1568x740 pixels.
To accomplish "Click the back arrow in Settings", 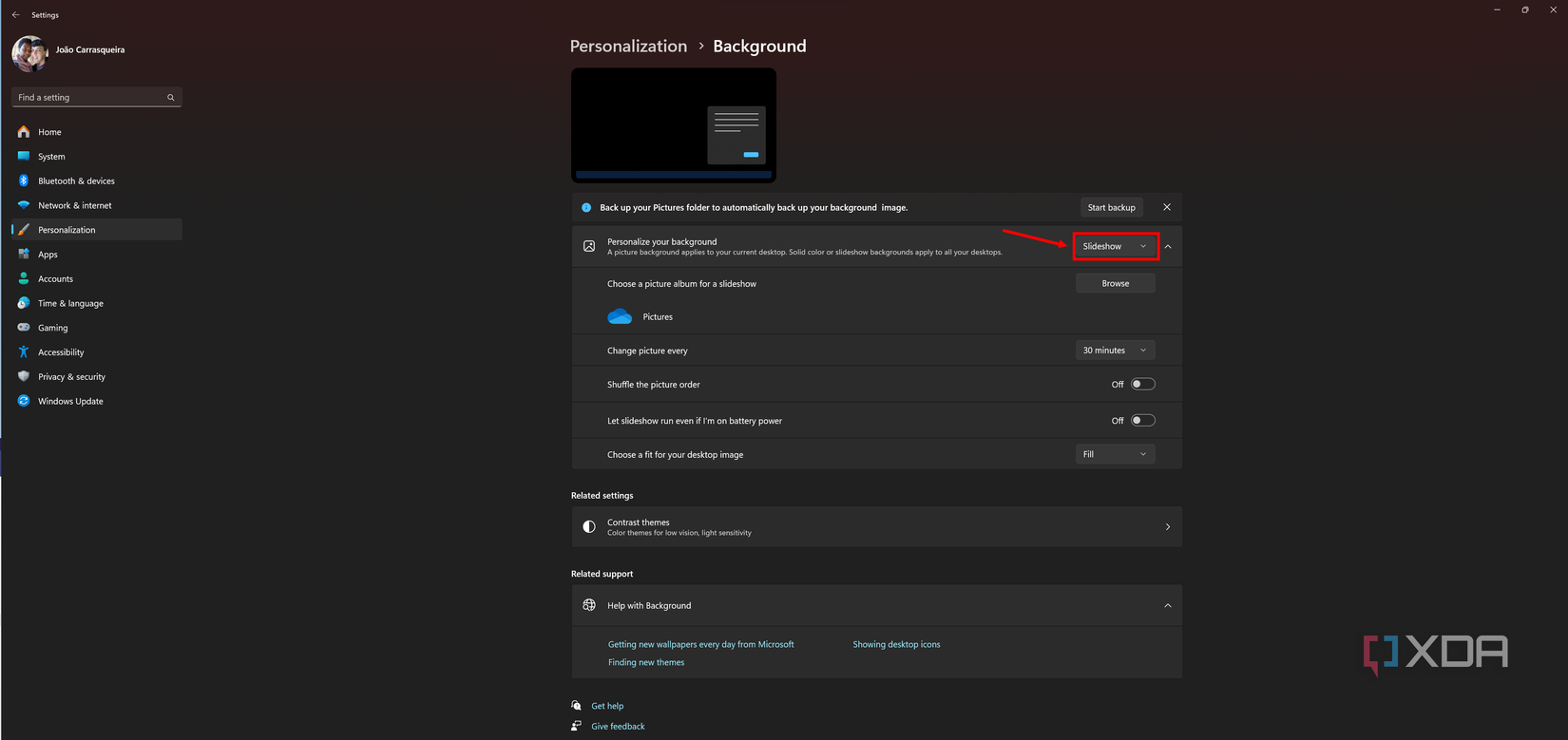I will click(x=15, y=15).
